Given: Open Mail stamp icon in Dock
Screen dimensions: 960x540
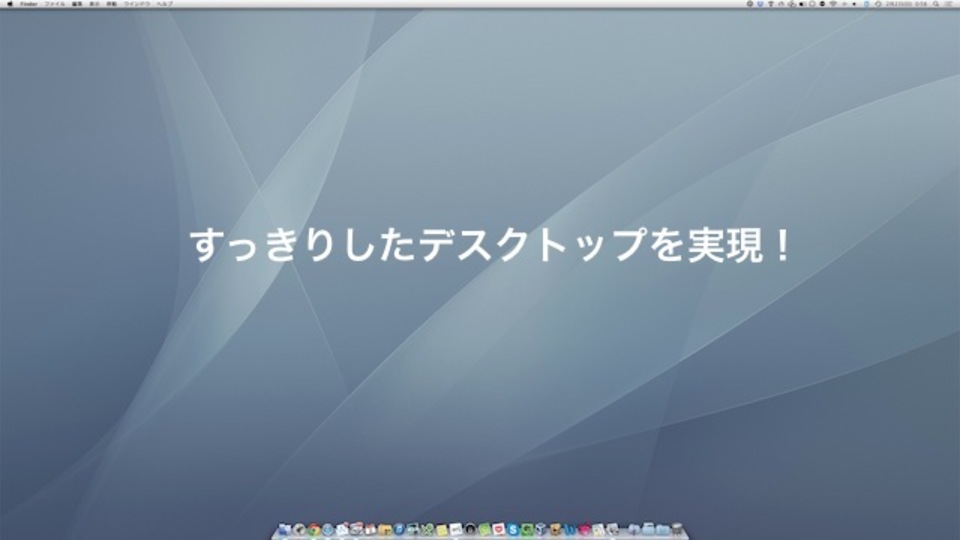Looking at the screenshot, I should click(342, 529).
